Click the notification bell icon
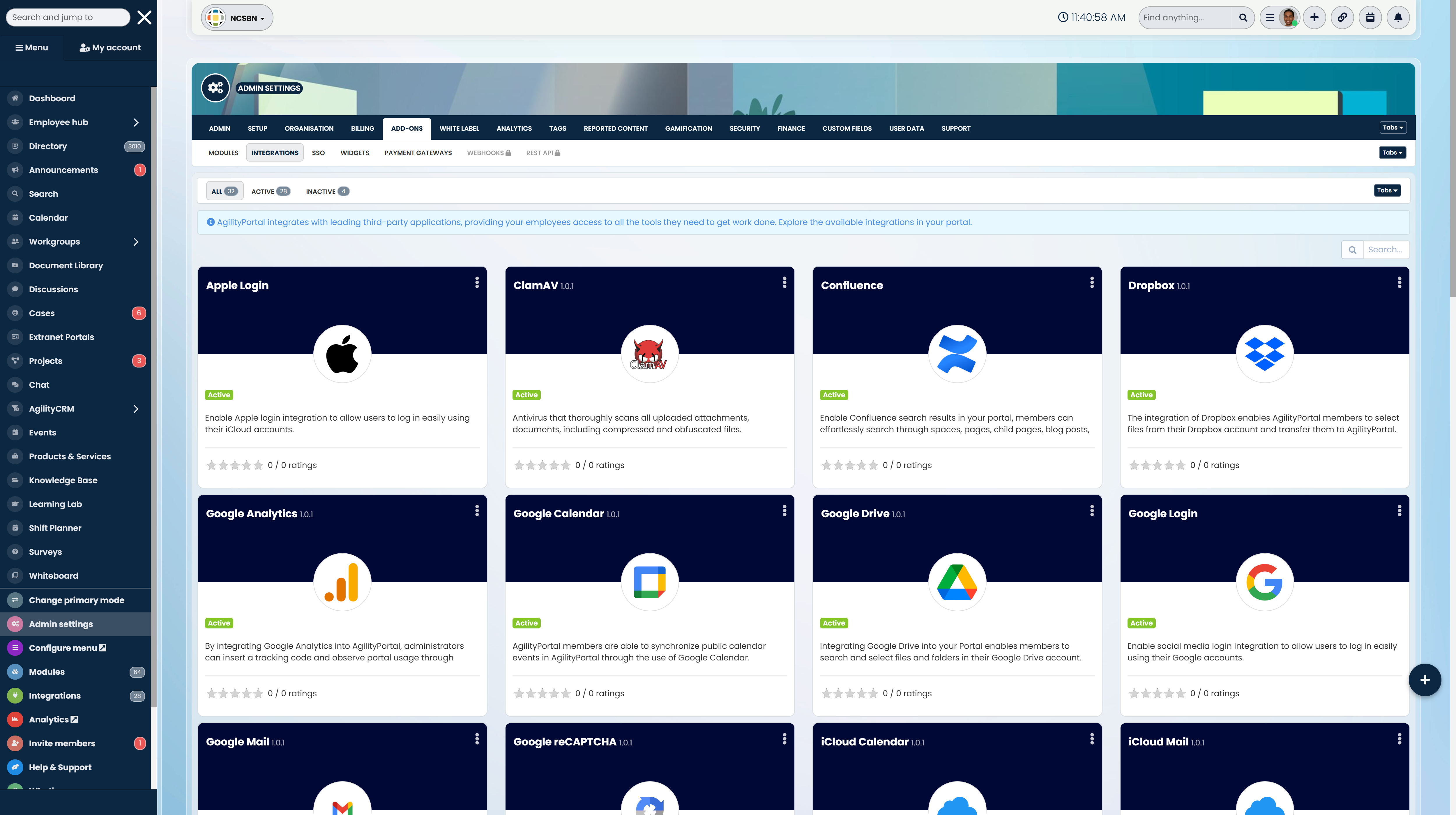The height and width of the screenshot is (815, 1456). pyautogui.click(x=1398, y=17)
